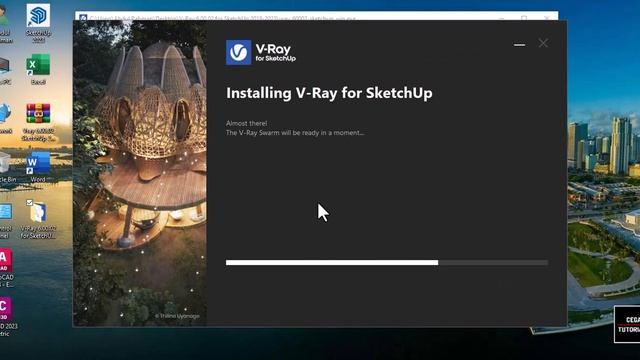Image resolution: width=640 pixels, height=360 pixels.
Task: Click the treehouse artwork in the installer
Action: (x=140, y=173)
